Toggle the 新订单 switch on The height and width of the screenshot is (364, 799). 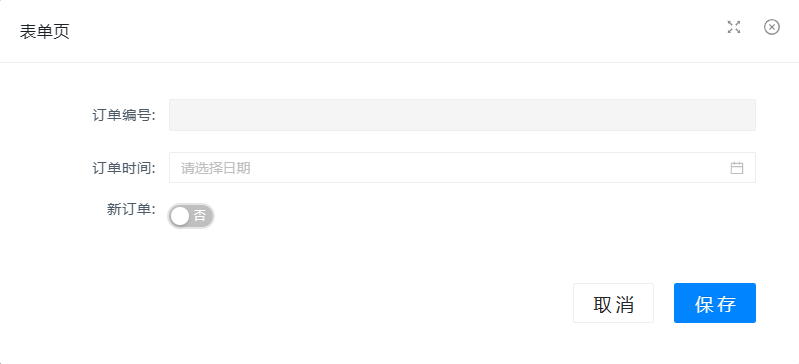click(191, 216)
